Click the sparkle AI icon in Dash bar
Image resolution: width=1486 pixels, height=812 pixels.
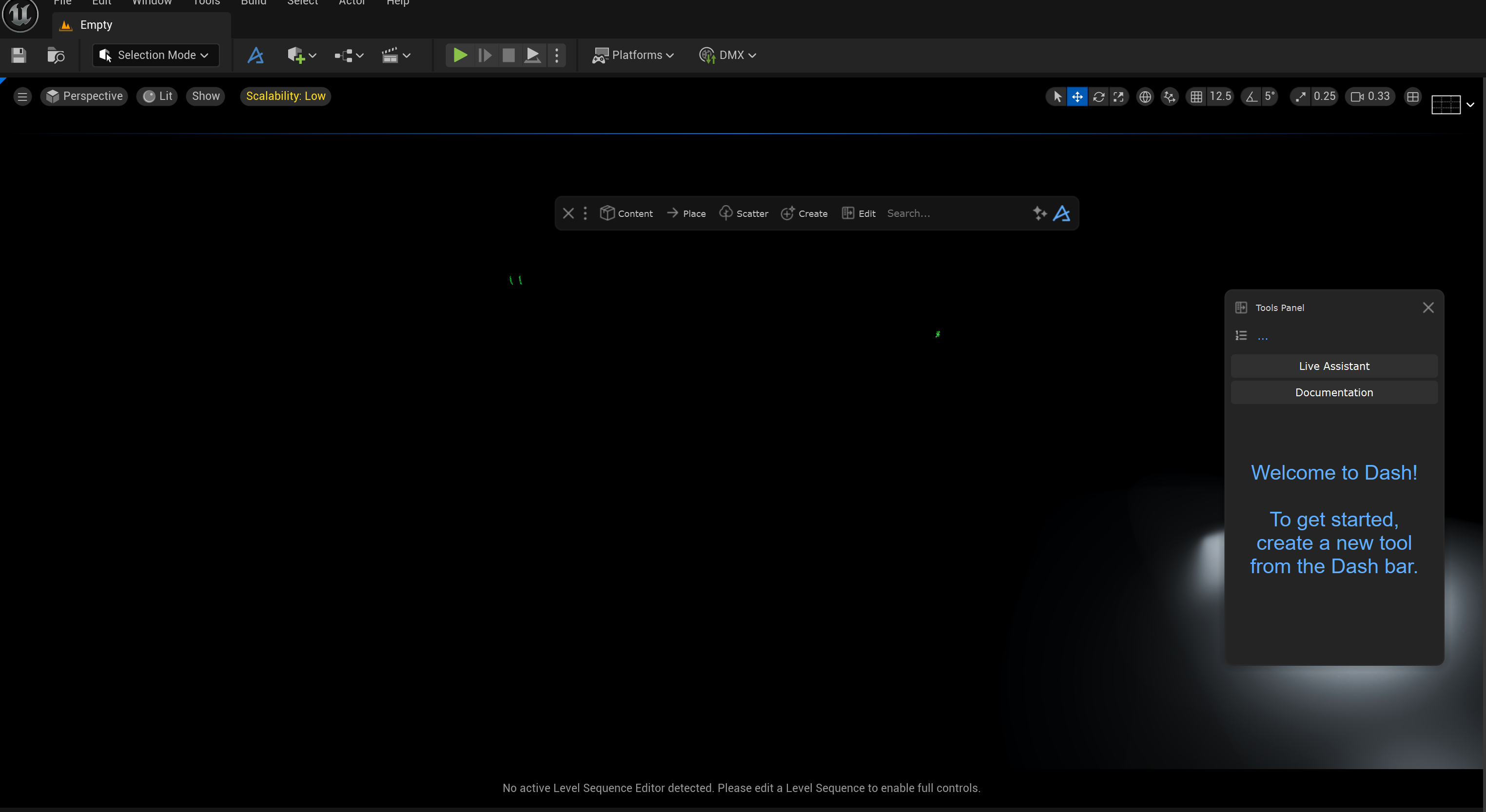coord(1039,213)
